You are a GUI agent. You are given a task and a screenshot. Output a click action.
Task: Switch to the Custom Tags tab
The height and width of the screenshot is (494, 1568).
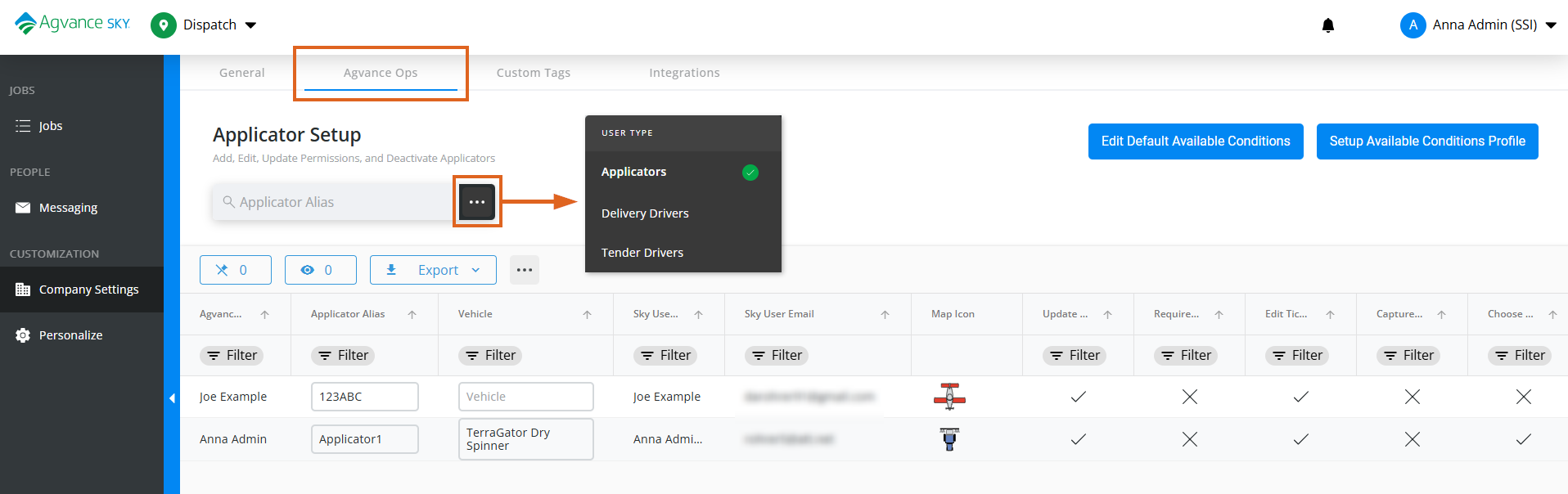(534, 73)
